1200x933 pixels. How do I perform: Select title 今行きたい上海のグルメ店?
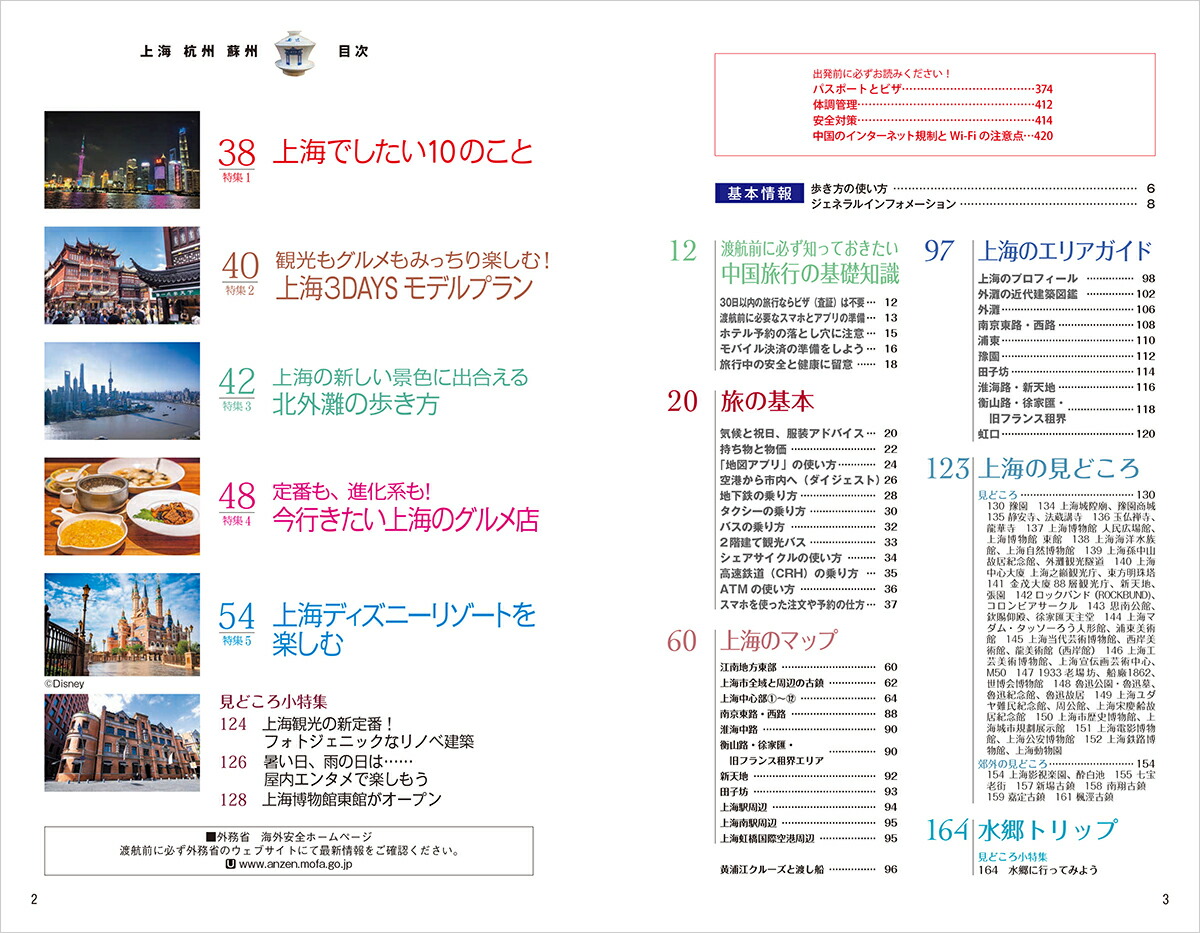pyautogui.click(x=406, y=519)
